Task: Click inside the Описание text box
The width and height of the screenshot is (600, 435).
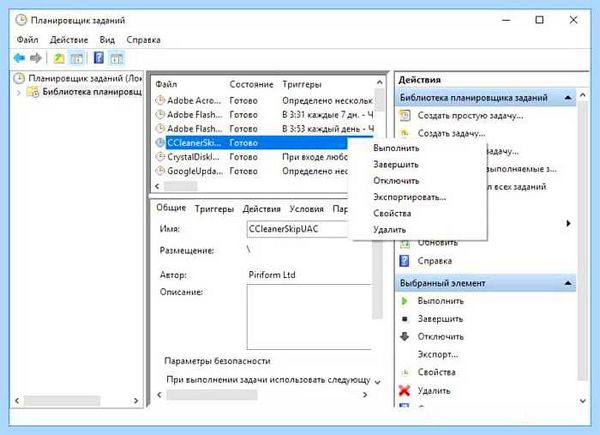Action: pyautogui.click(x=309, y=317)
